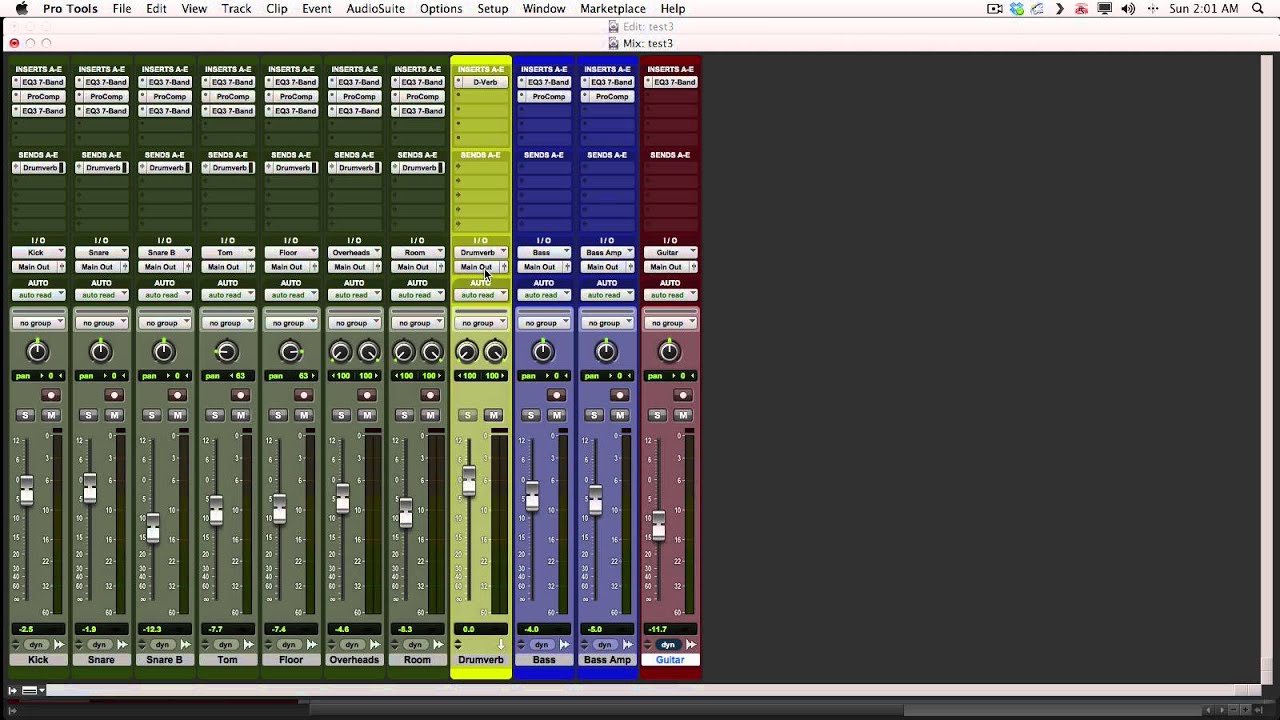This screenshot has height=720, width=1280.
Task: Open the Drumverb group assignment dropdown
Action: click(x=481, y=323)
